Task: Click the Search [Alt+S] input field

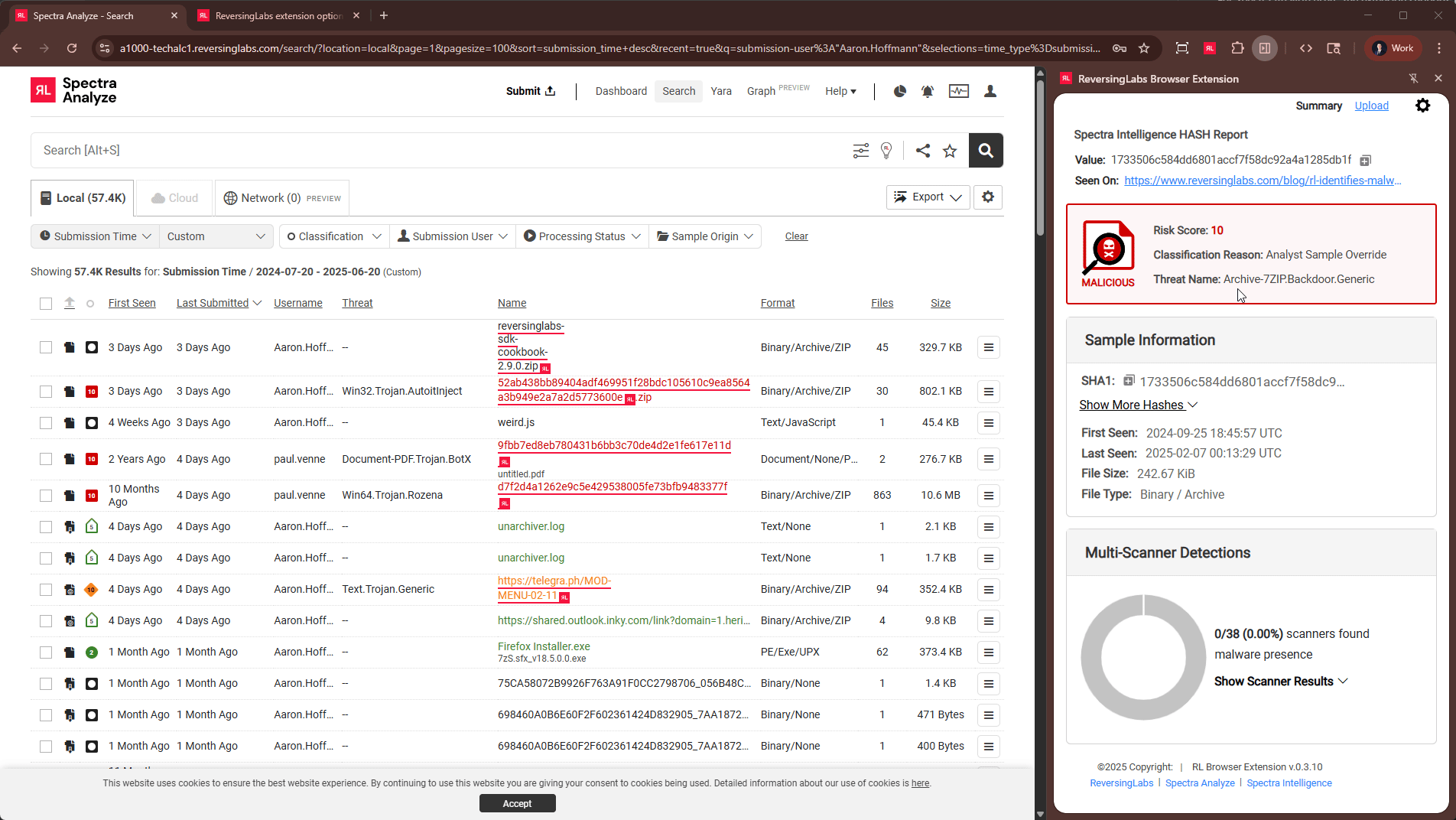Action: (x=440, y=151)
